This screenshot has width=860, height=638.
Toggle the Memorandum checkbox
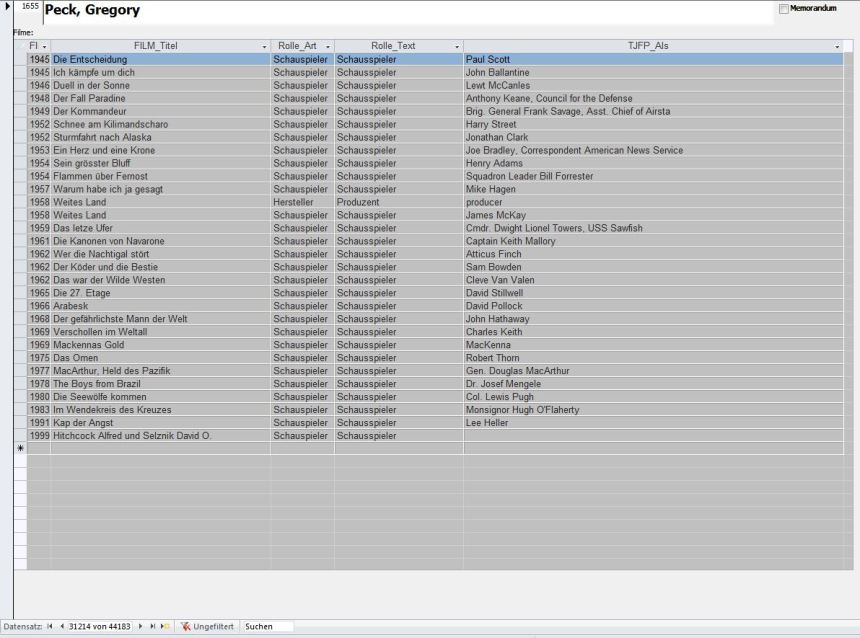click(783, 9)
